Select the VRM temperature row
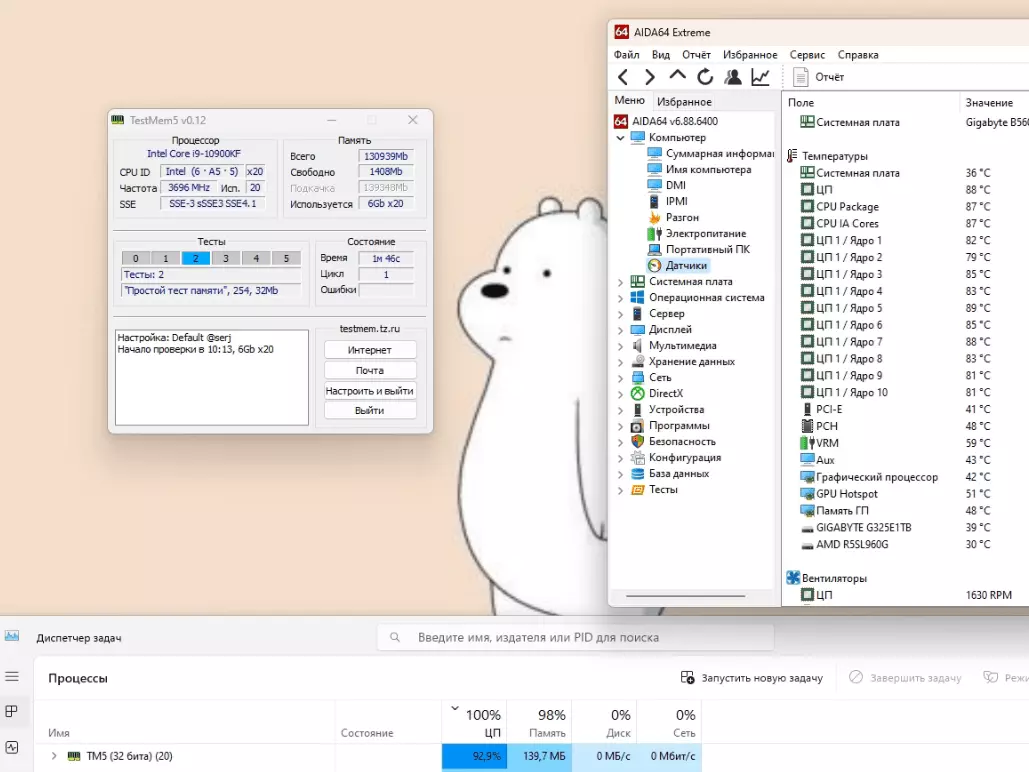Screen dimensions: 1029x772 click(906, 443)
